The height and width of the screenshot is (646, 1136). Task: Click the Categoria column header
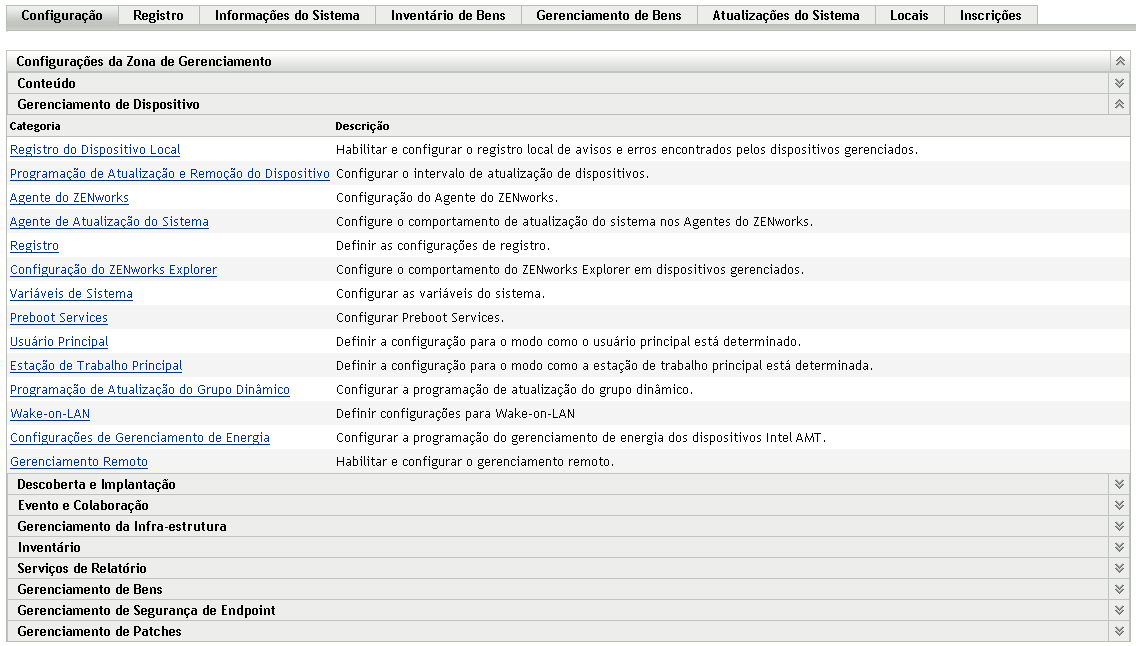[x=31, y=127]
